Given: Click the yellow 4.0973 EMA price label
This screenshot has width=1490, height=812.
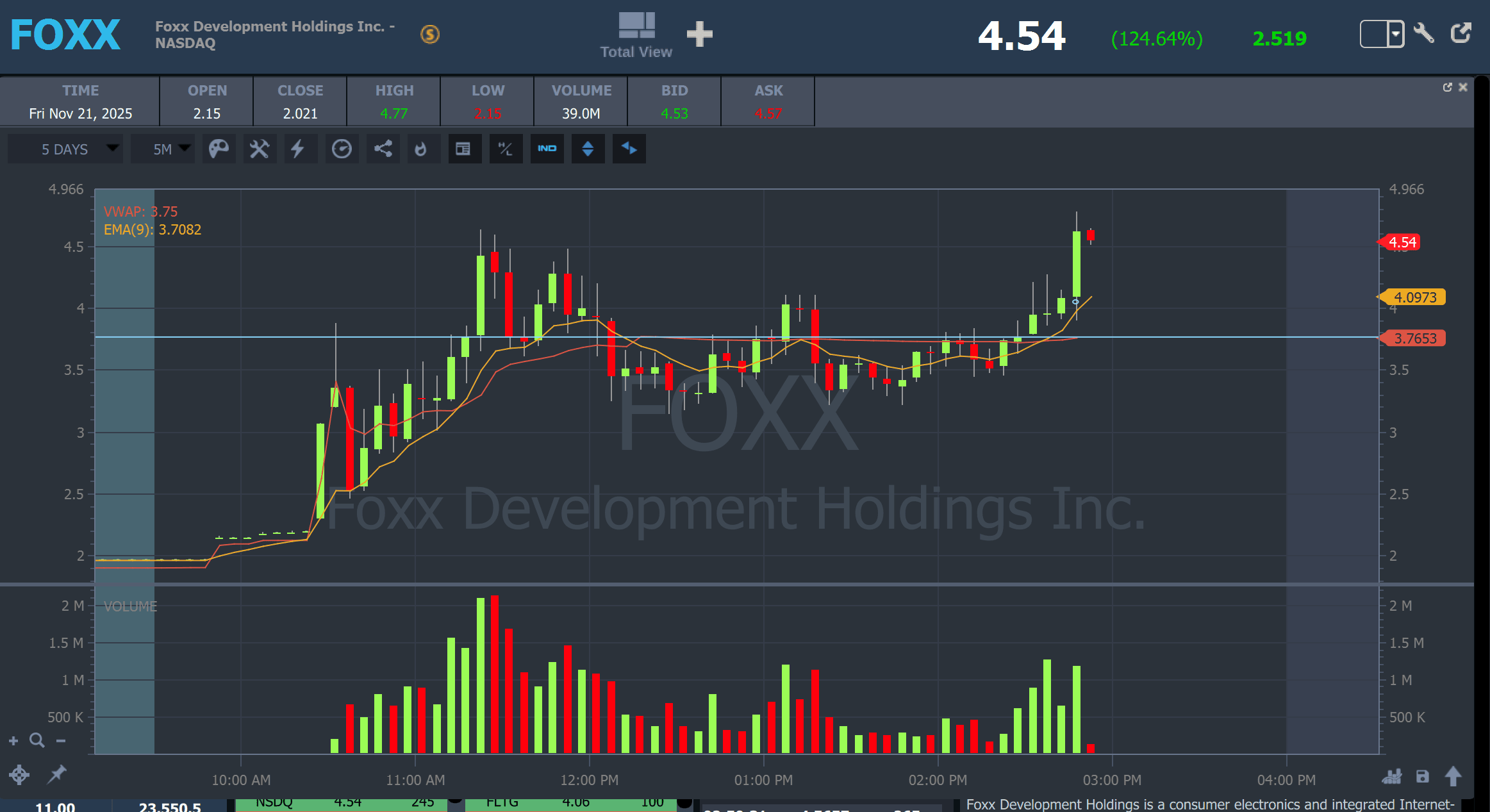Looking at the screenshot, I should [x=1414, y=297].
